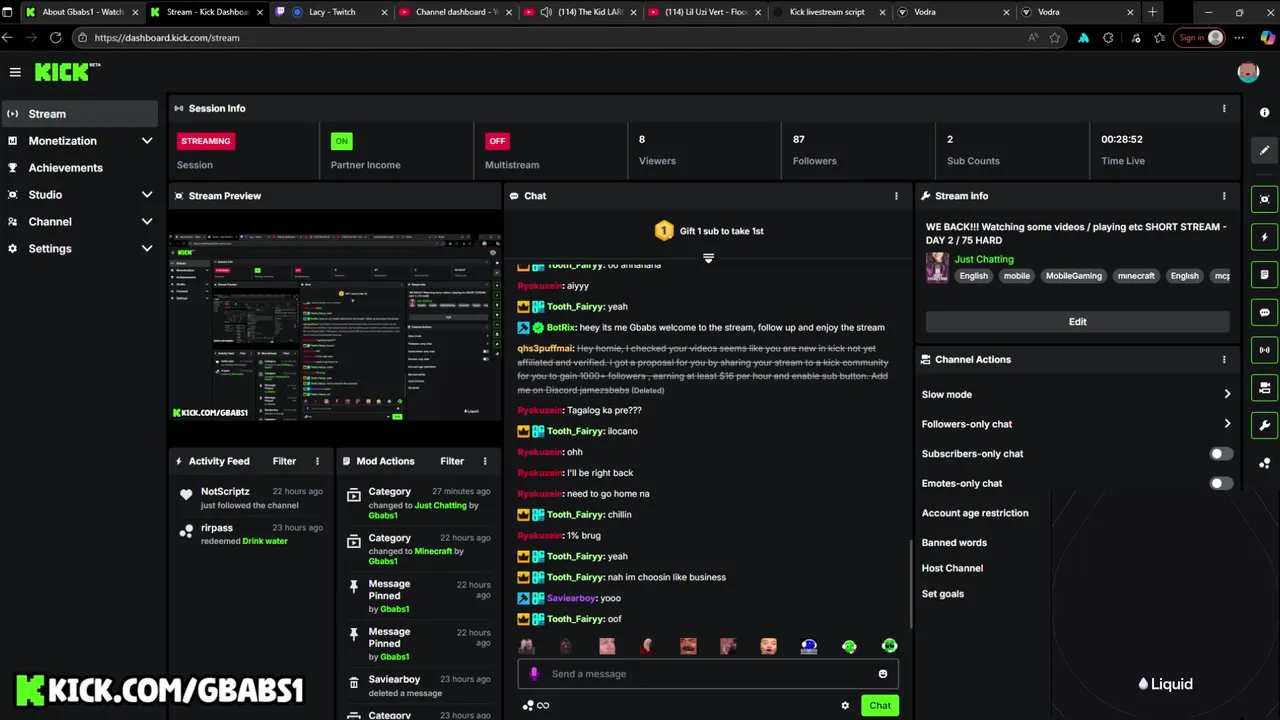Click the pencil edit icon in right sidebar
This screenshot has height=720, width=1280.
[1265, 151]
